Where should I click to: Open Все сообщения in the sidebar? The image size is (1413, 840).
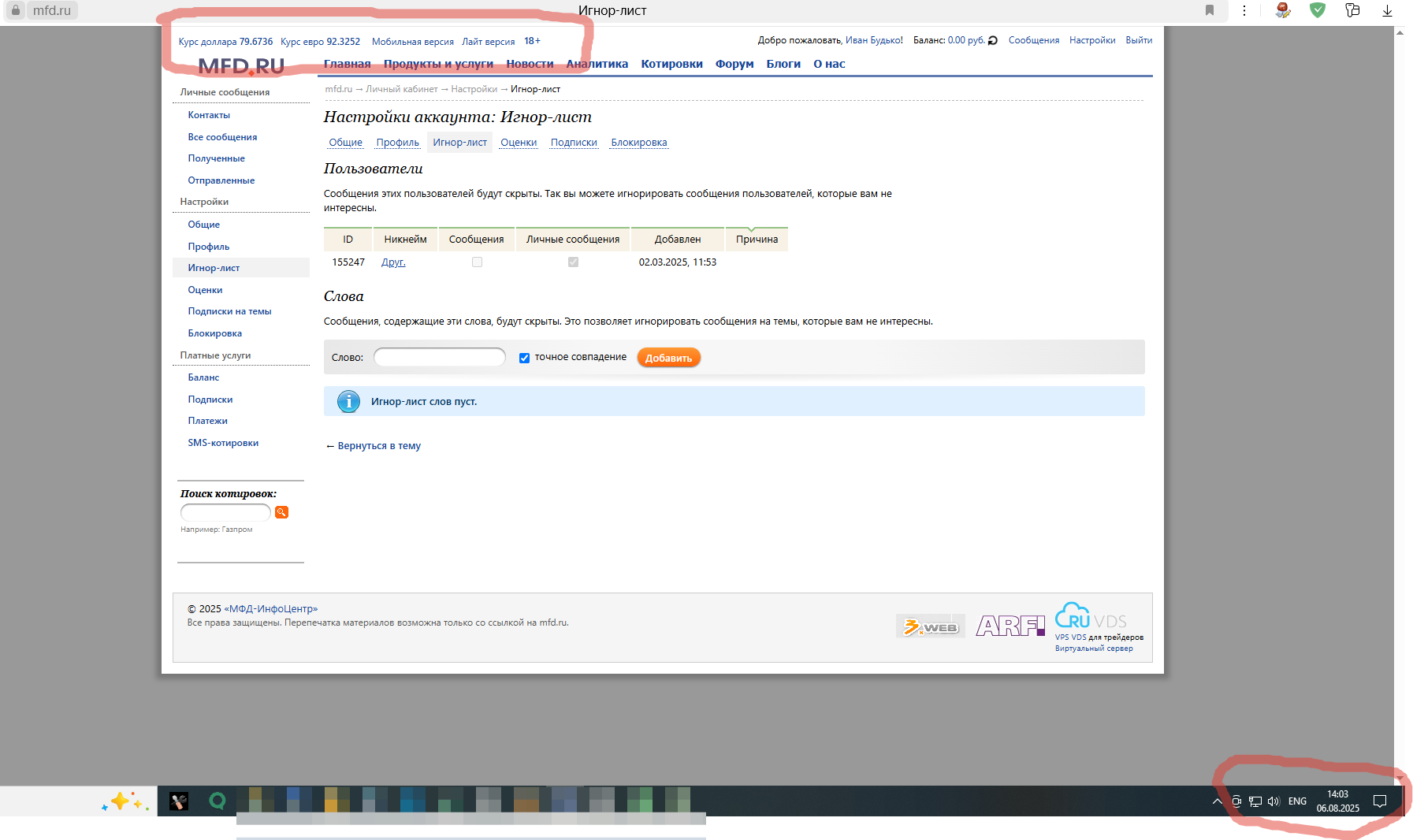coord(222,137)
